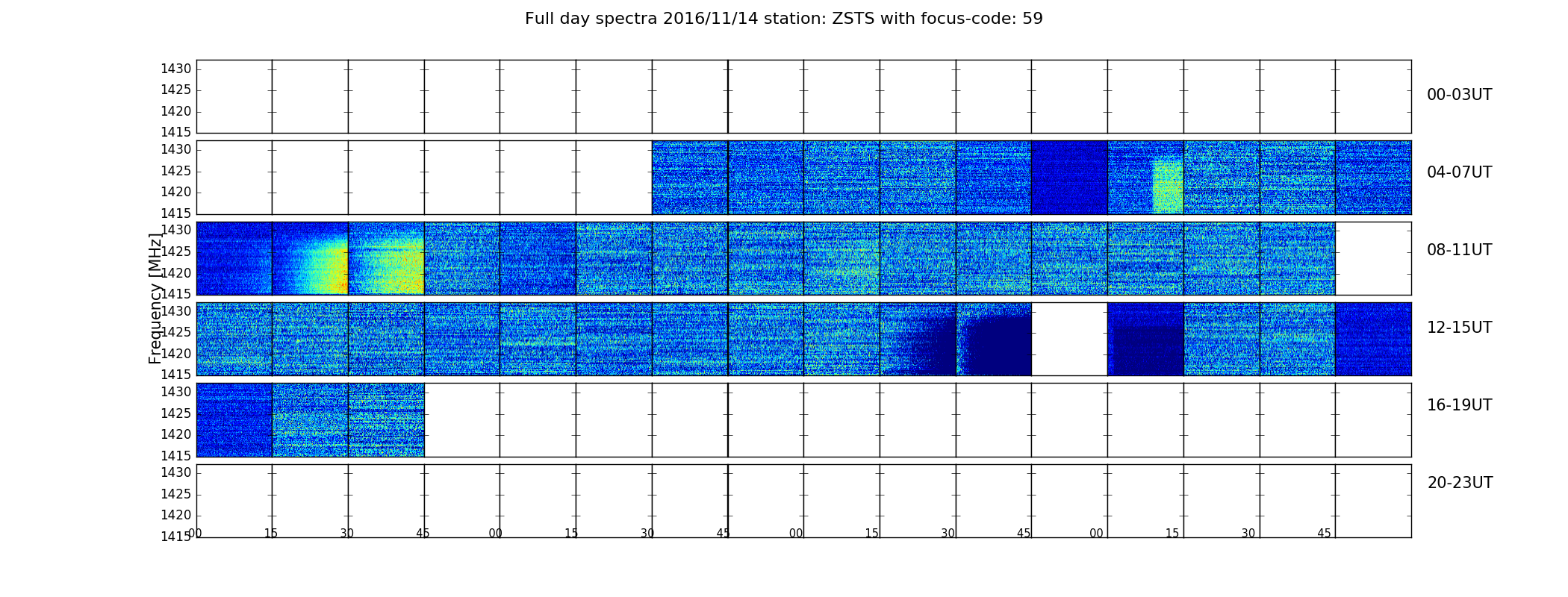Select the '00-03UT' row label
The image size is (1568, 597).
[1460, 95]
